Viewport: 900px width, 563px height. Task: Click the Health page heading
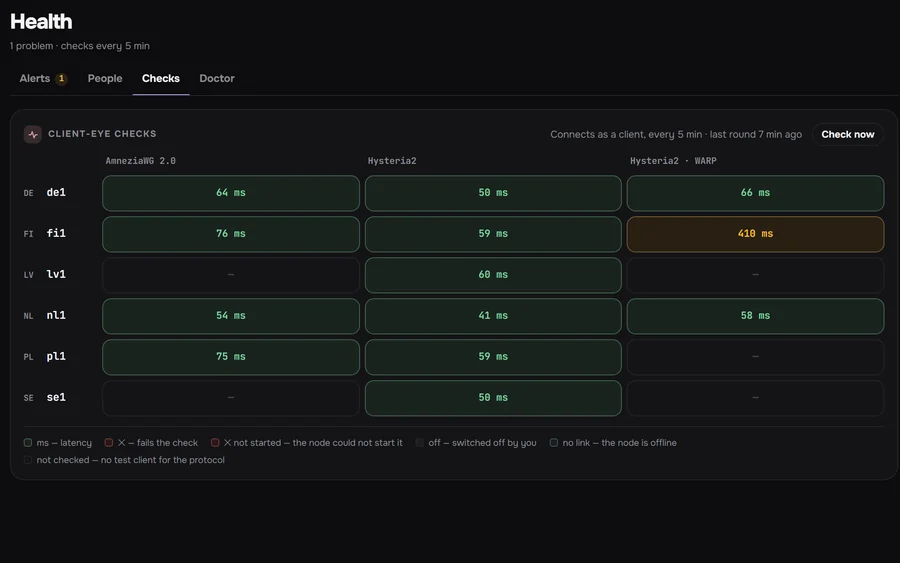pyautogui.click(x=41, y=22)
